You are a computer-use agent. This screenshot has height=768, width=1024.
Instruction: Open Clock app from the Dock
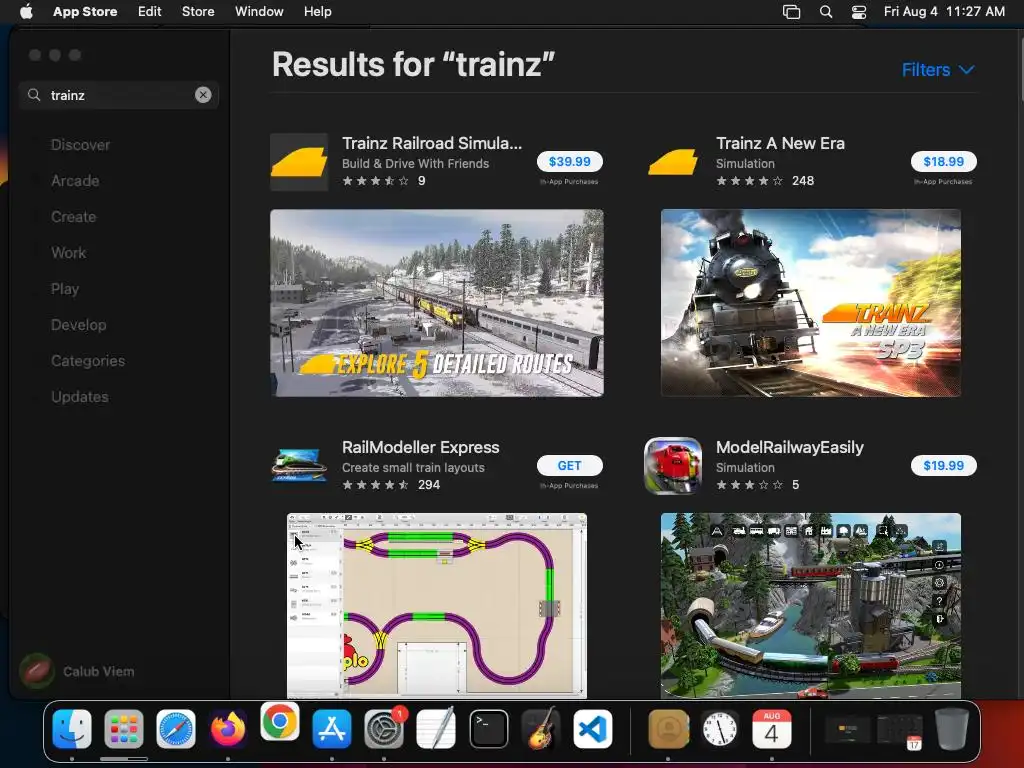720,729
